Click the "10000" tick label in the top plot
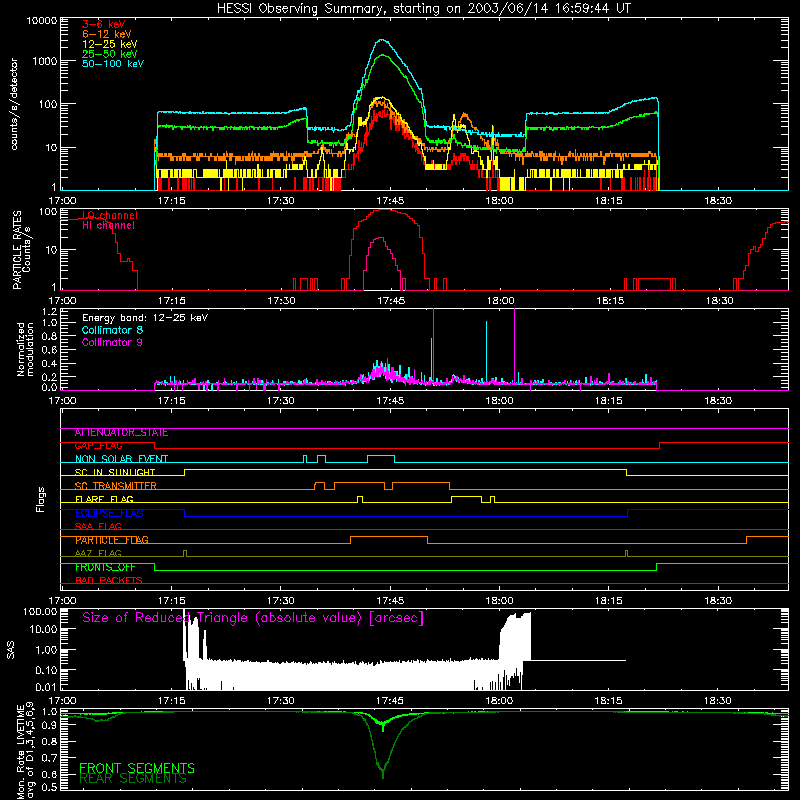Screen dimensions: 800x800 tap(42, 21)
